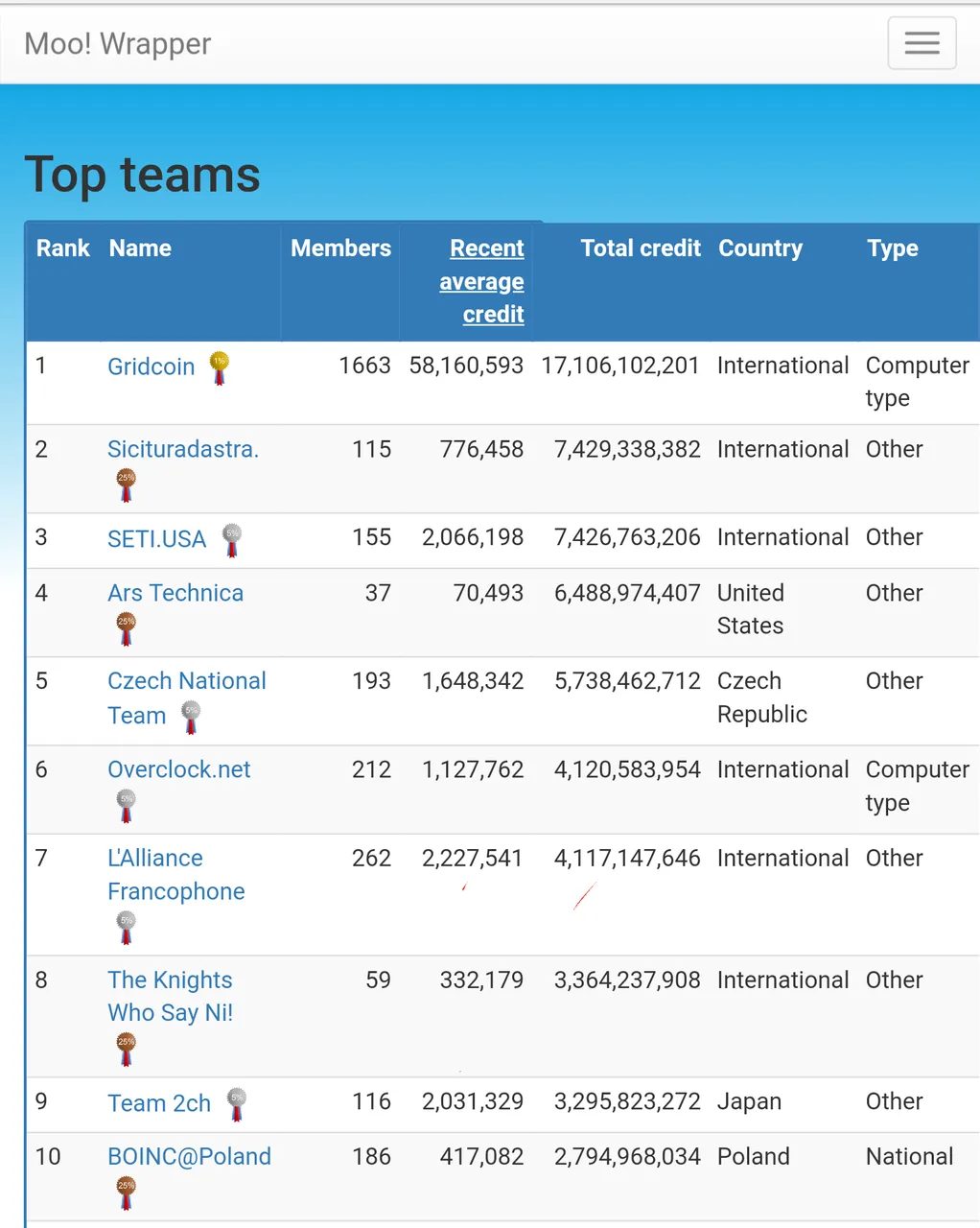Click the Name column header

(x=140, y=248)
